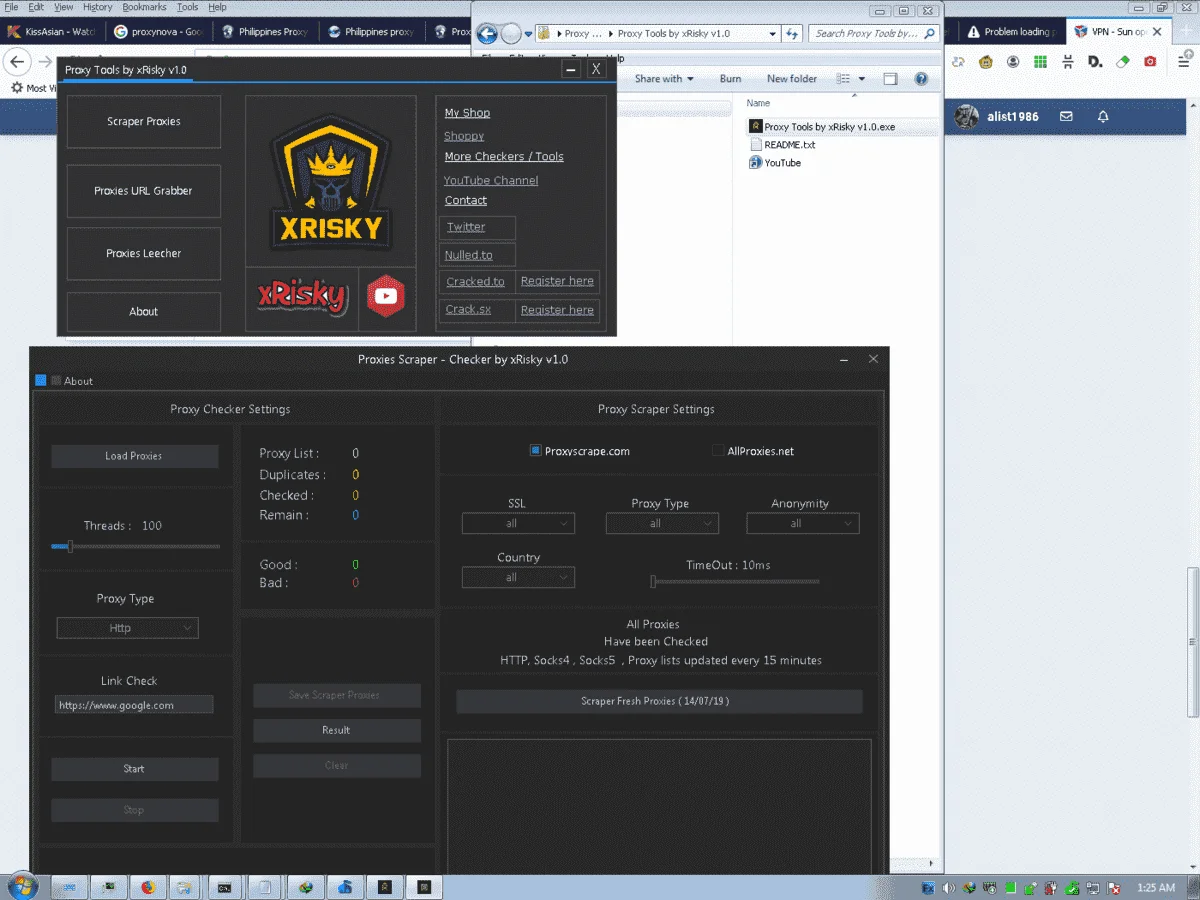Toggle the Explorer preview pane icon

(x=890, y=79)
